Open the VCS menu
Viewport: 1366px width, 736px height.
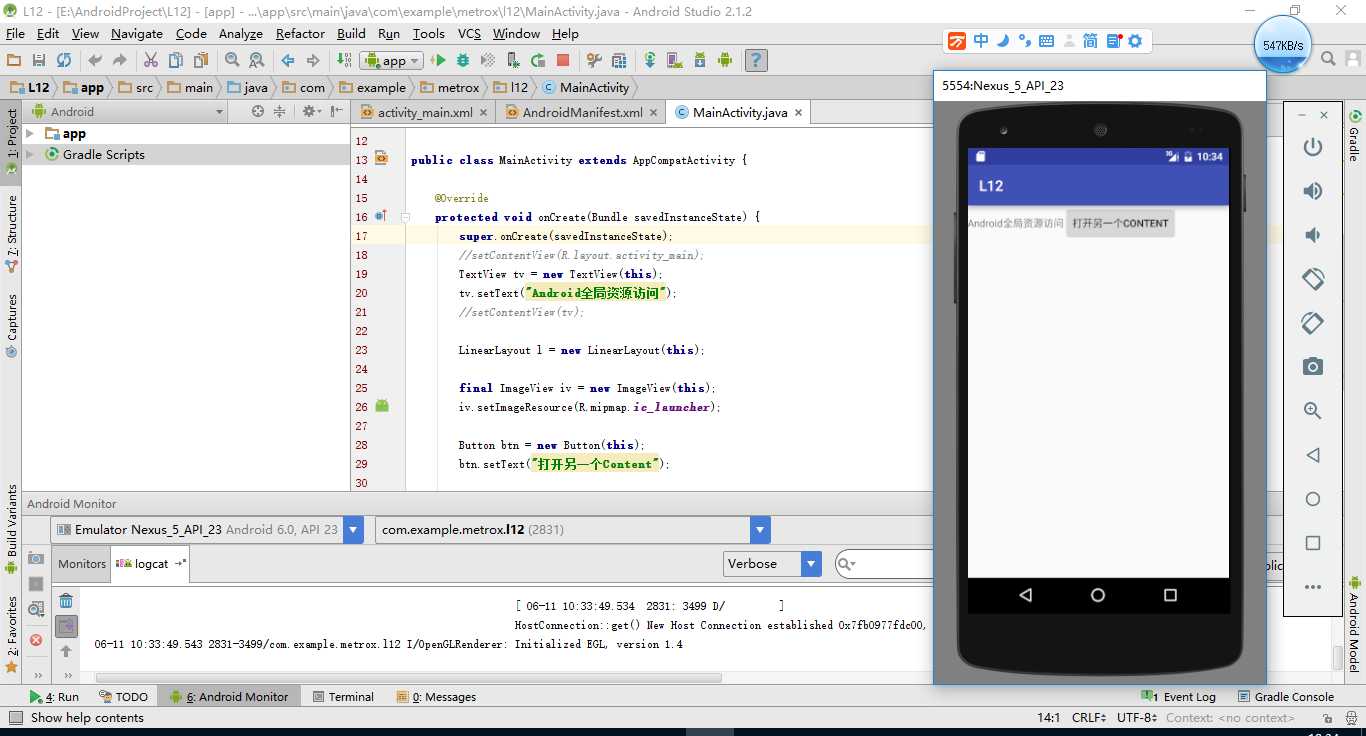pyautogui.click(x=469, y=33)
